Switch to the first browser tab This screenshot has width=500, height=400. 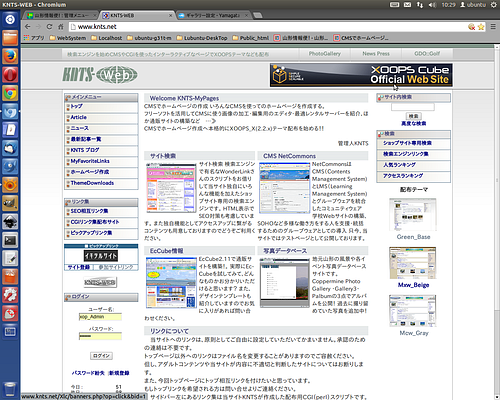coord(62,15)
